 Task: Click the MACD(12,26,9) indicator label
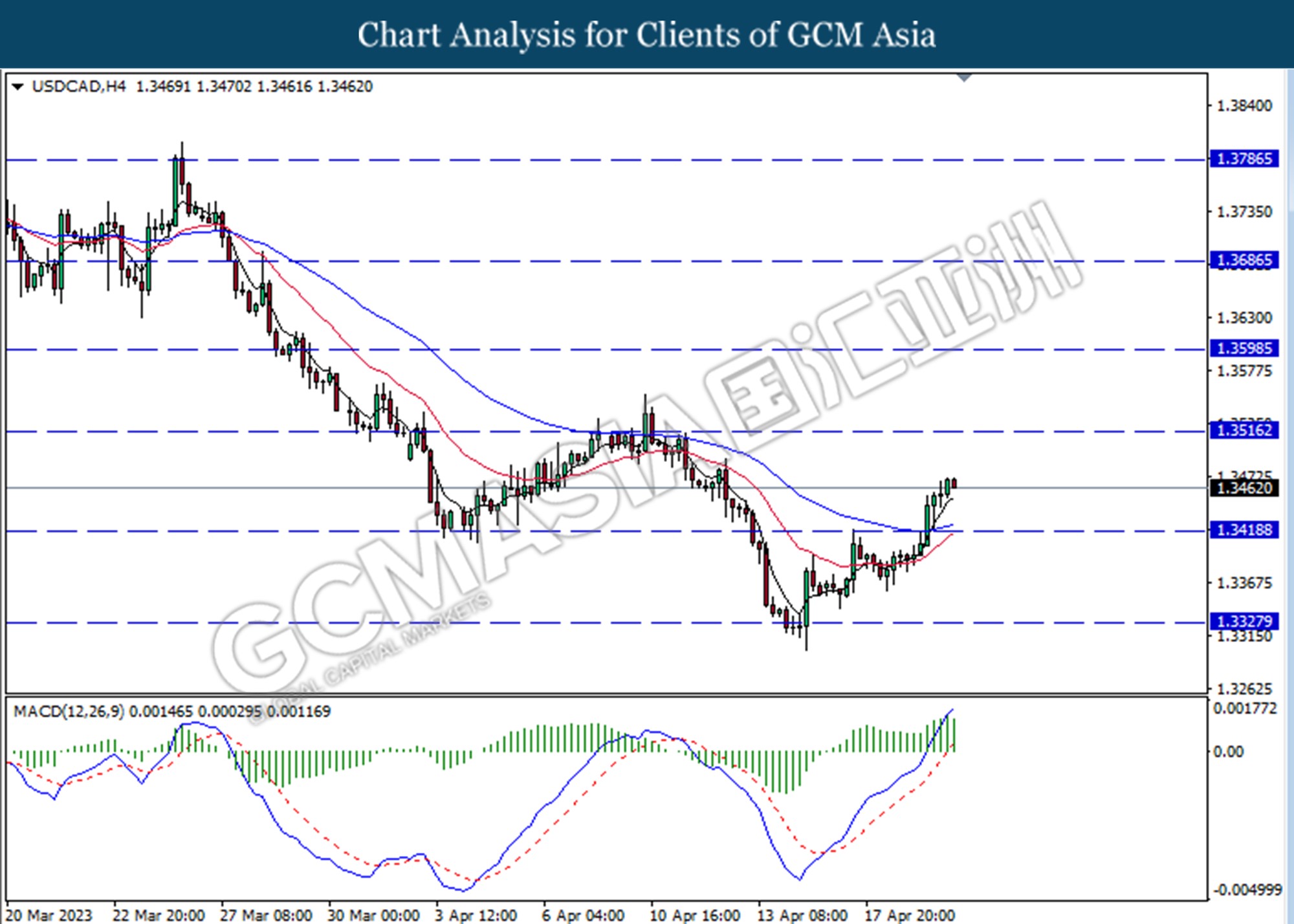69,712
